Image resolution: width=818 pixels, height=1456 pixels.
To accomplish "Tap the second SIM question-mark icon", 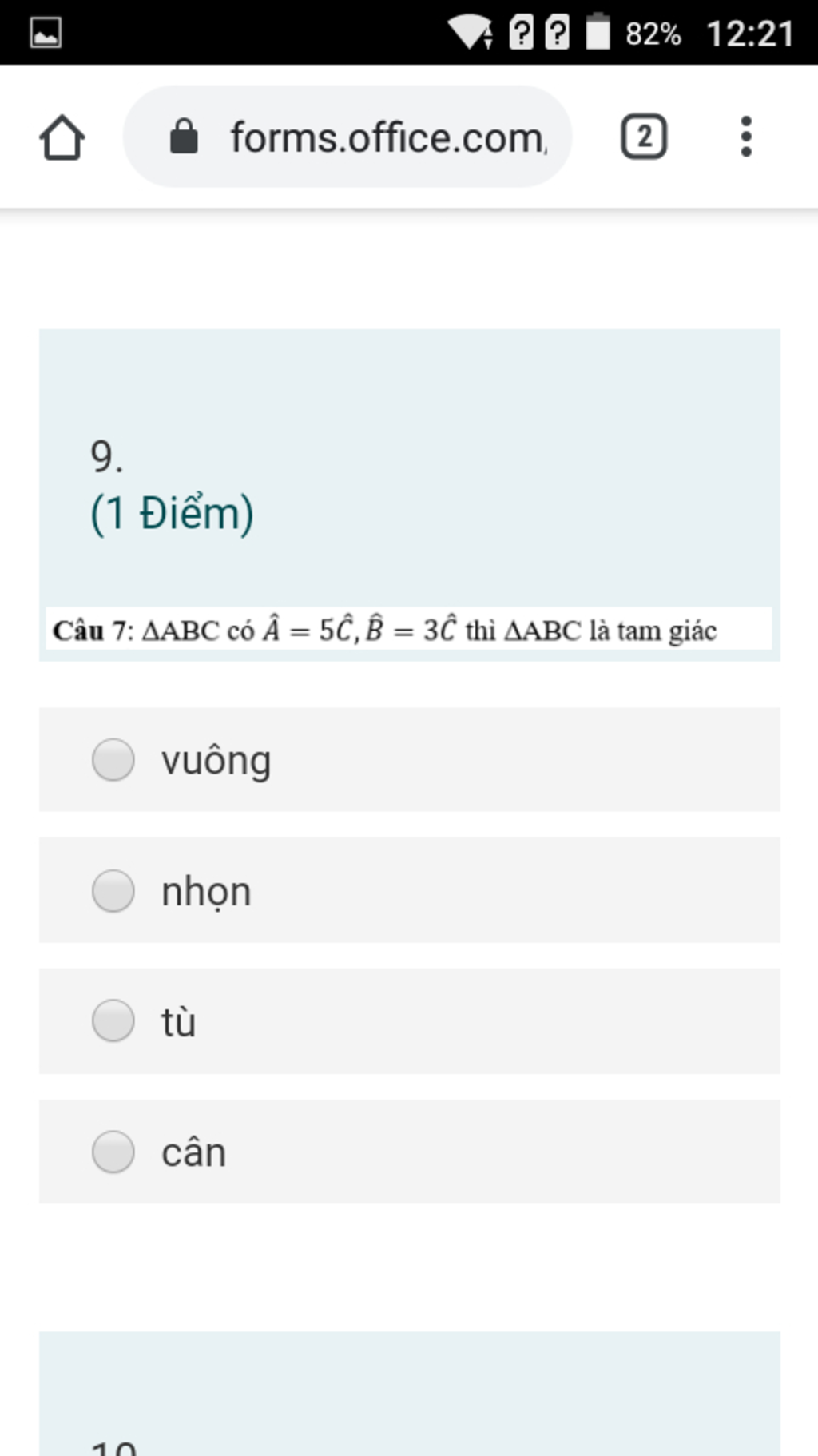I will tap(558, 33).
